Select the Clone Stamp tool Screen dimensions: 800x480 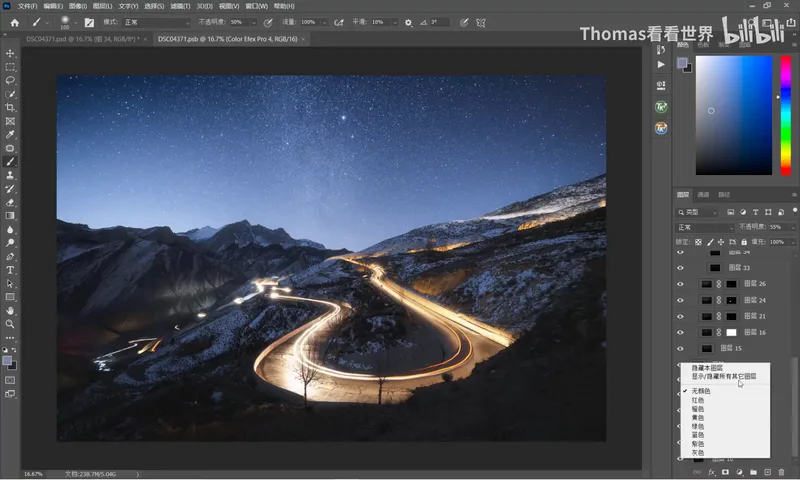[x=10, y=175]
